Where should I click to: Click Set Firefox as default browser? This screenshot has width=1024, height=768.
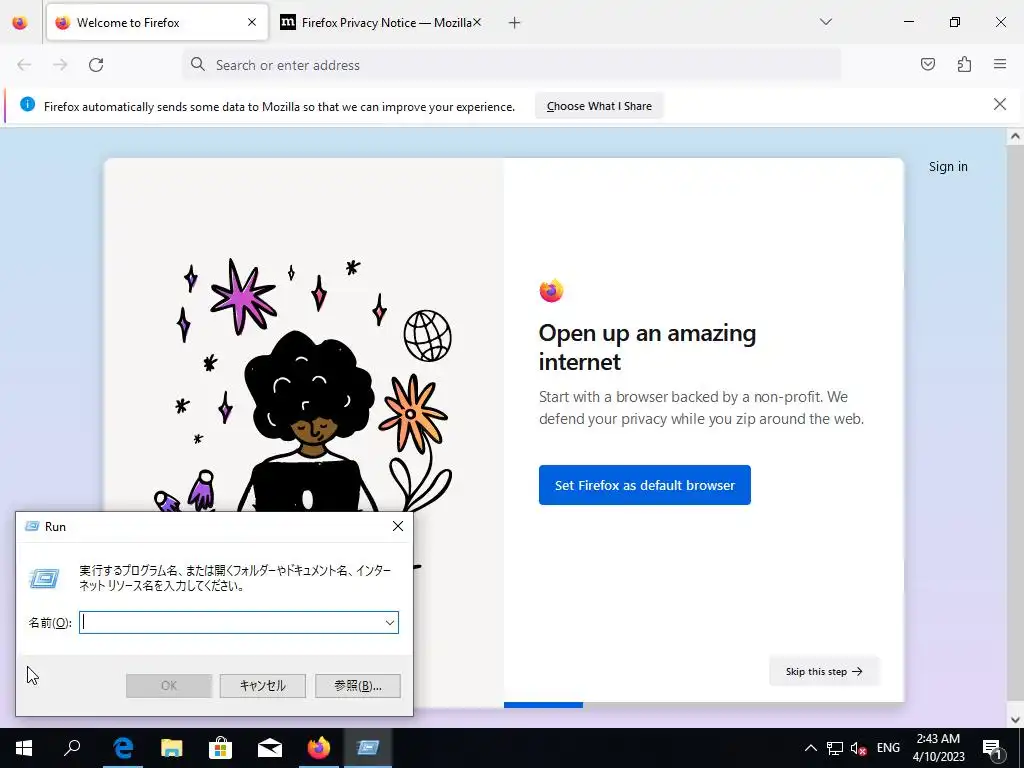645,485
